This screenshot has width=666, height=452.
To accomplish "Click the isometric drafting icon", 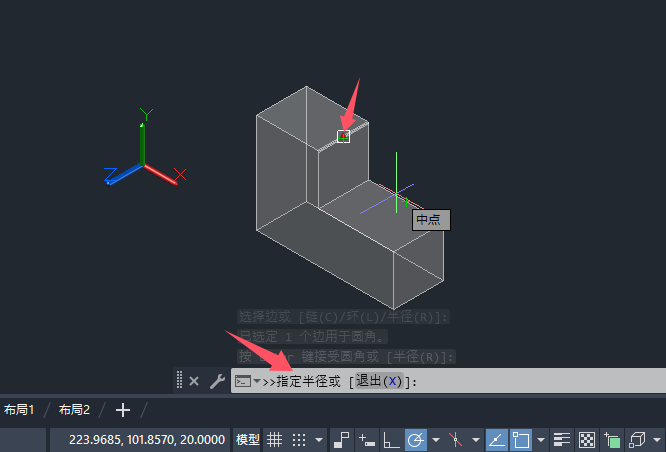I will 455,440.
